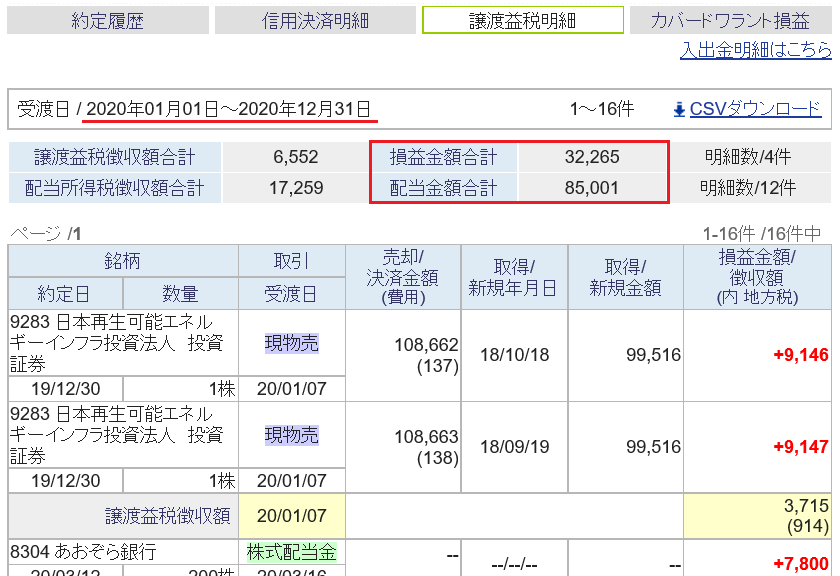The image size is (840, 576).
Task: Switch to the 信用決済明細 tab
Action: (x=315, y=20)
